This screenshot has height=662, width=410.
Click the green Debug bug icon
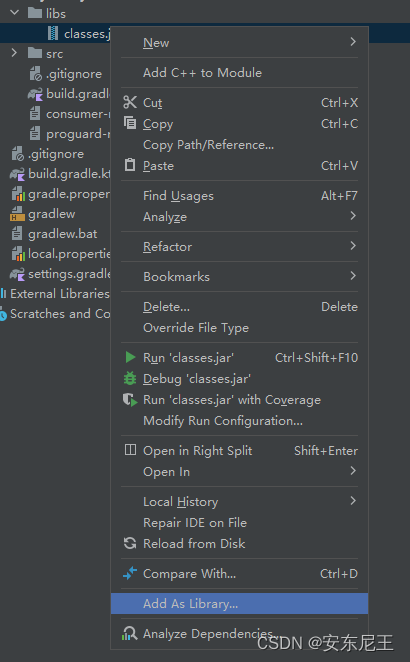tap(130, 378)
